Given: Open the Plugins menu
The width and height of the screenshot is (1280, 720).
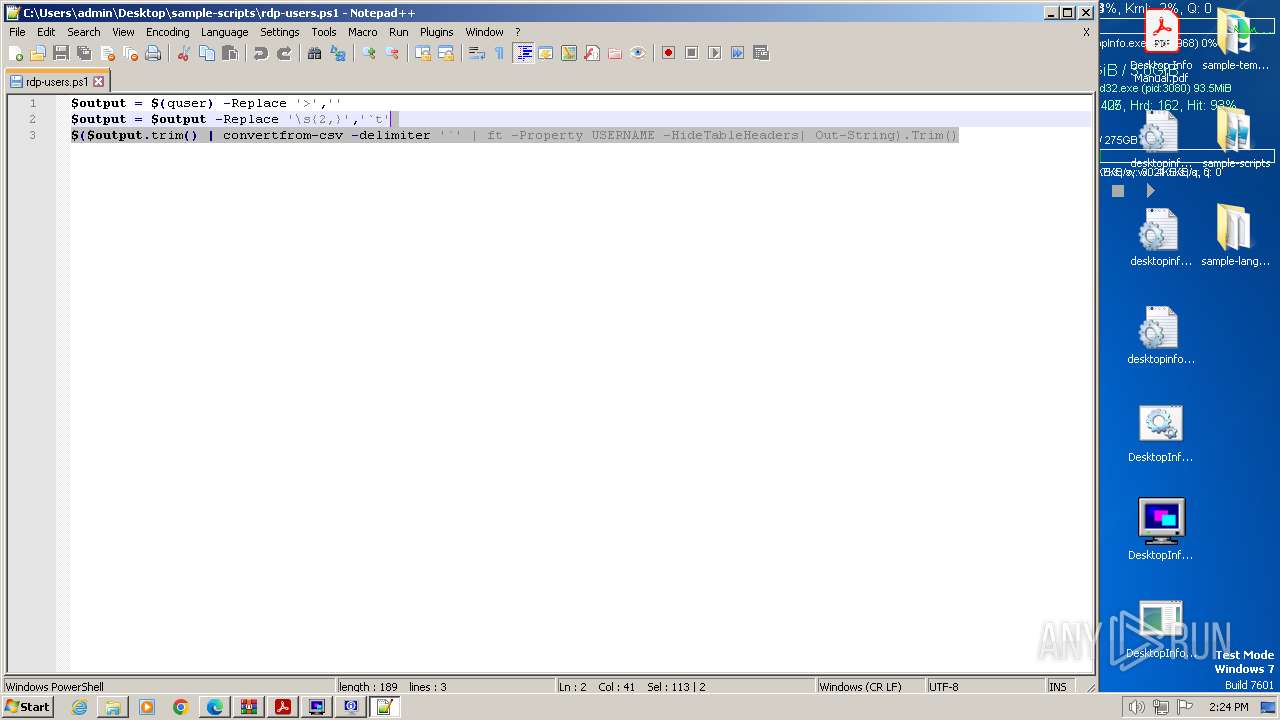Looking at the screenshot, I should coord(437,32).
